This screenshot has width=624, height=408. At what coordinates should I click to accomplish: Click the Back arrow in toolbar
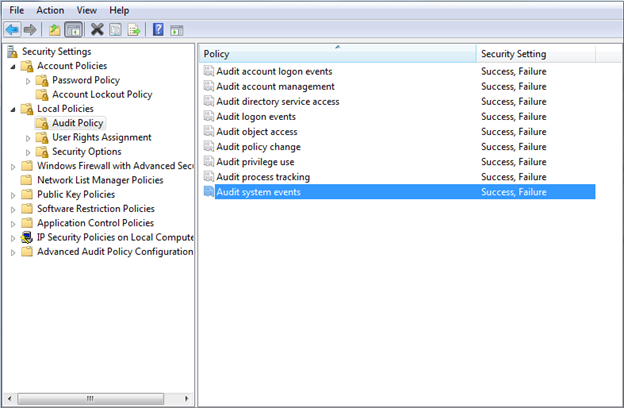click(12, 30)
